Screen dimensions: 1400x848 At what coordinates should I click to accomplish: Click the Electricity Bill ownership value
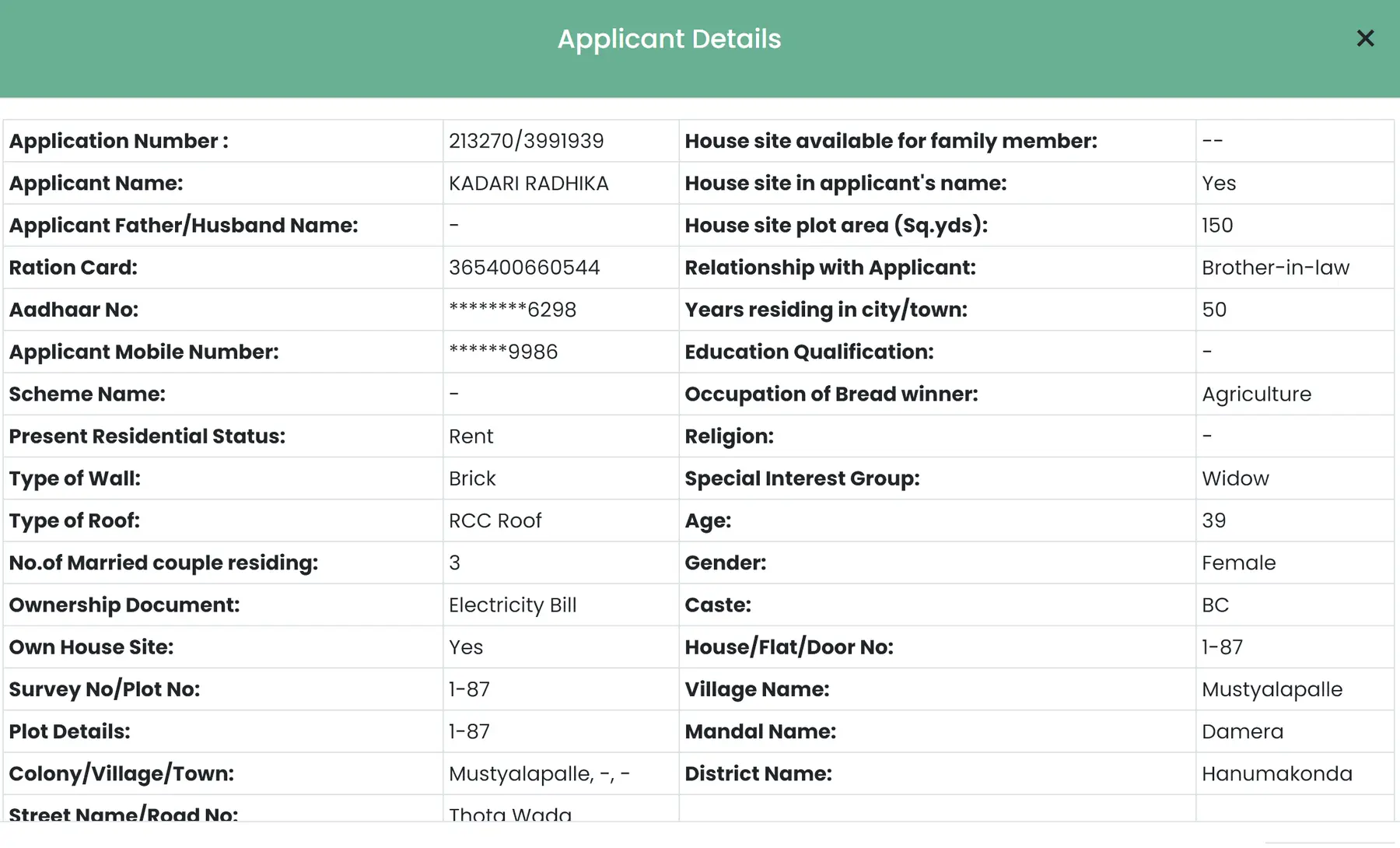(513, 605)
